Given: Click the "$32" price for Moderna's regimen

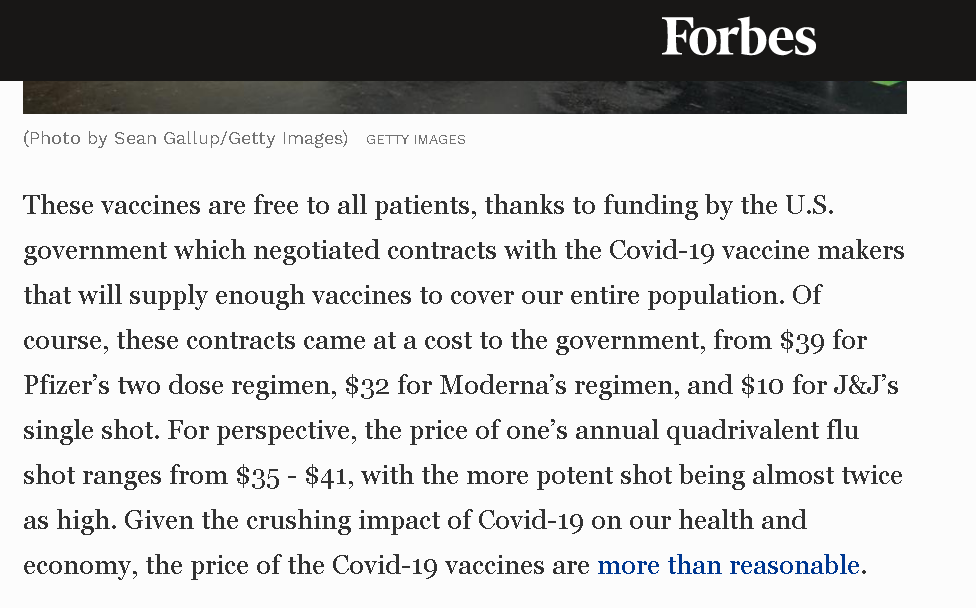Looking at the screenshot, I should point(367,385).
